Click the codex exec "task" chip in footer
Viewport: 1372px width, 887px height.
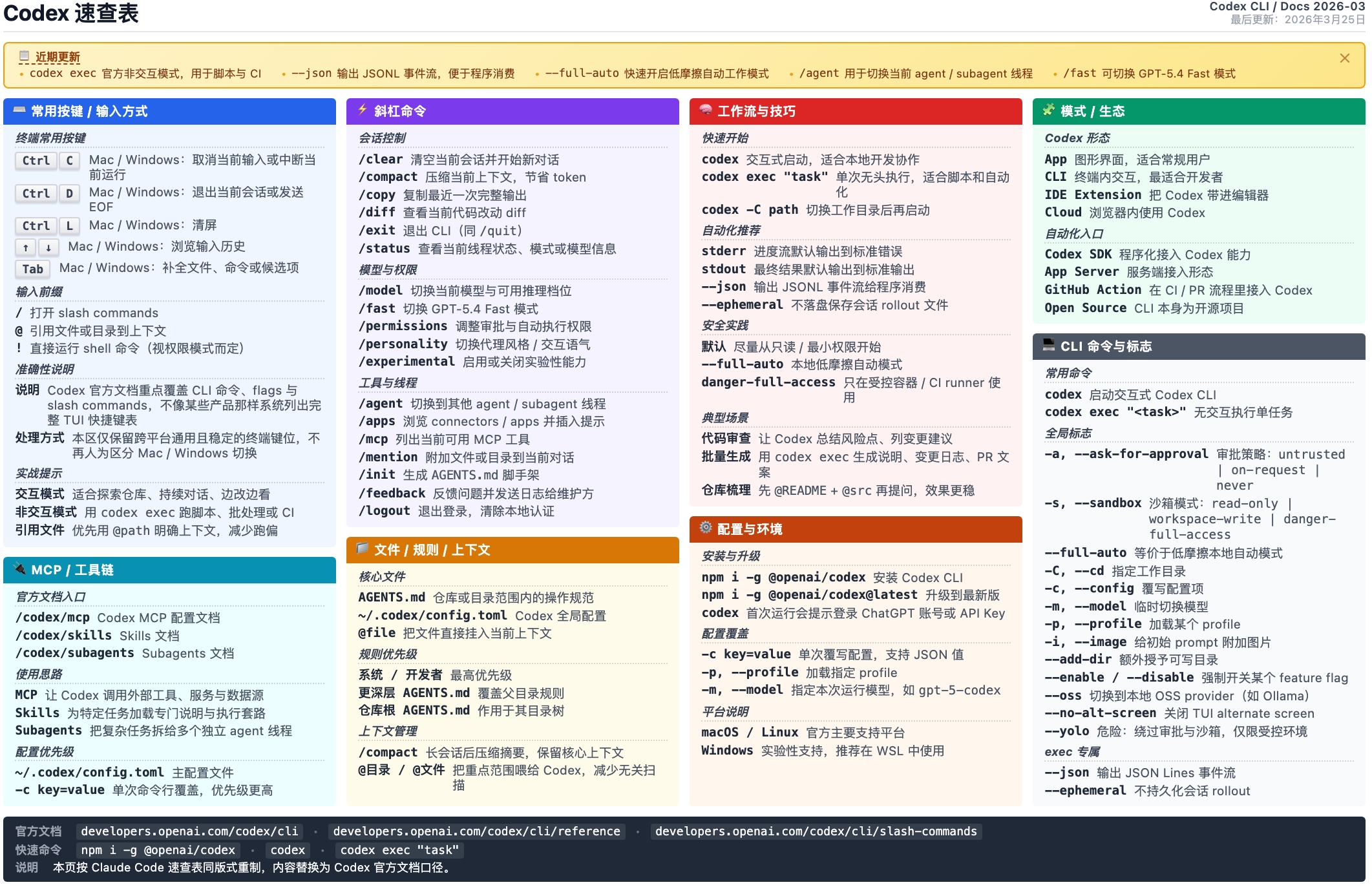401,850
